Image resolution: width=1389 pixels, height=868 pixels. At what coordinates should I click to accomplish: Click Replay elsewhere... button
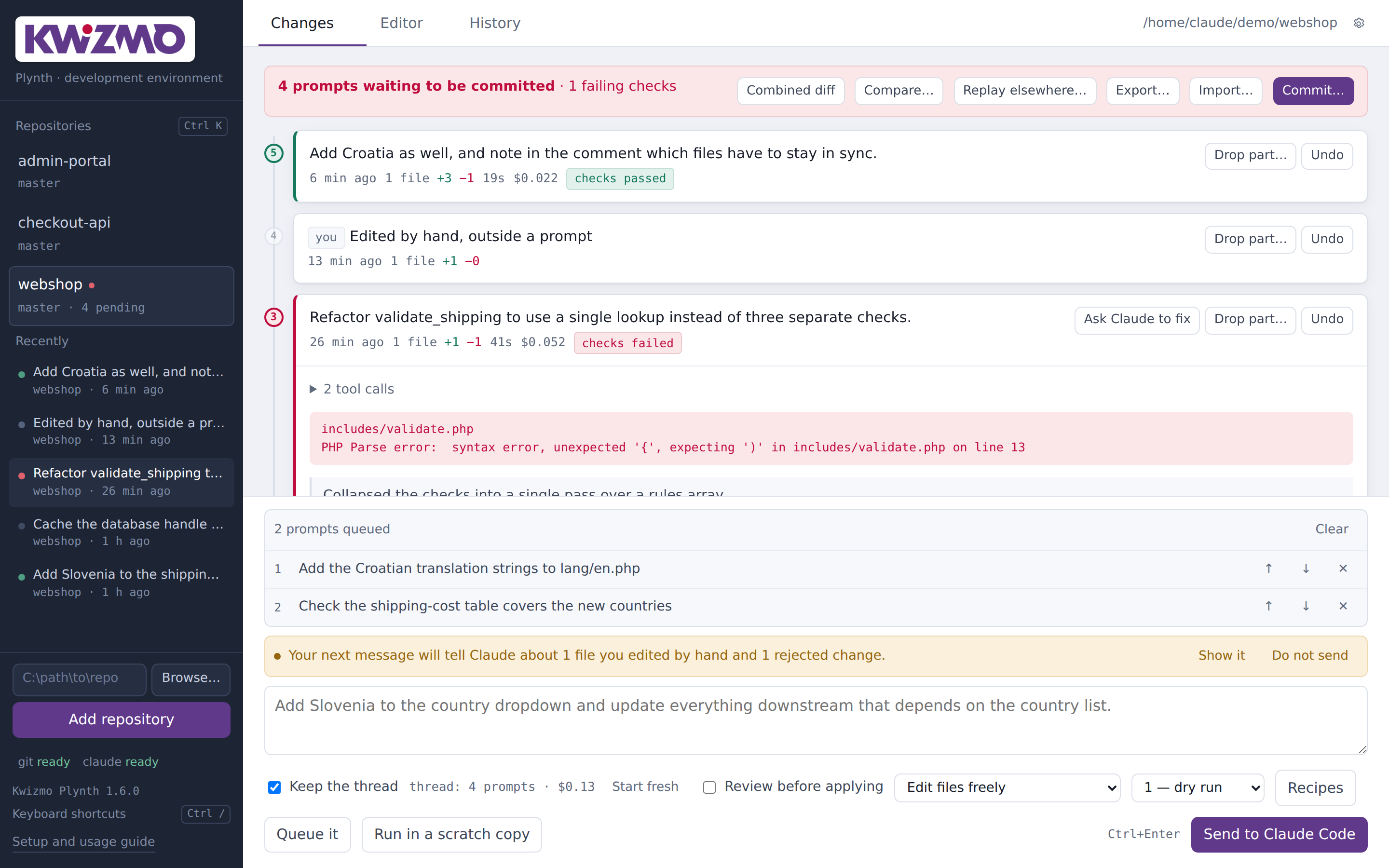[x=1024, y=91]
